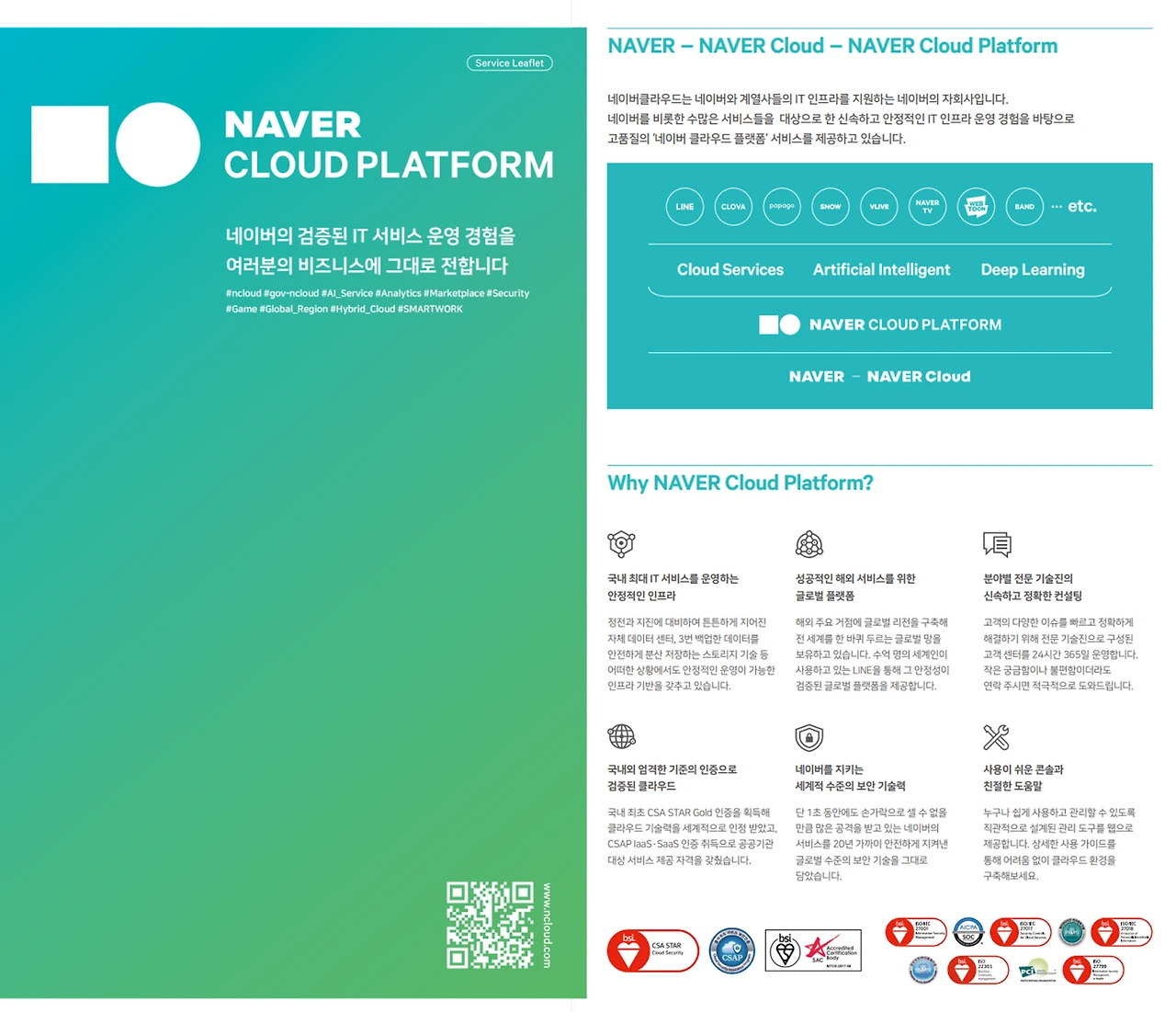Click the 'Why NAVER Cloud Platform?' heading

[741, 483]
